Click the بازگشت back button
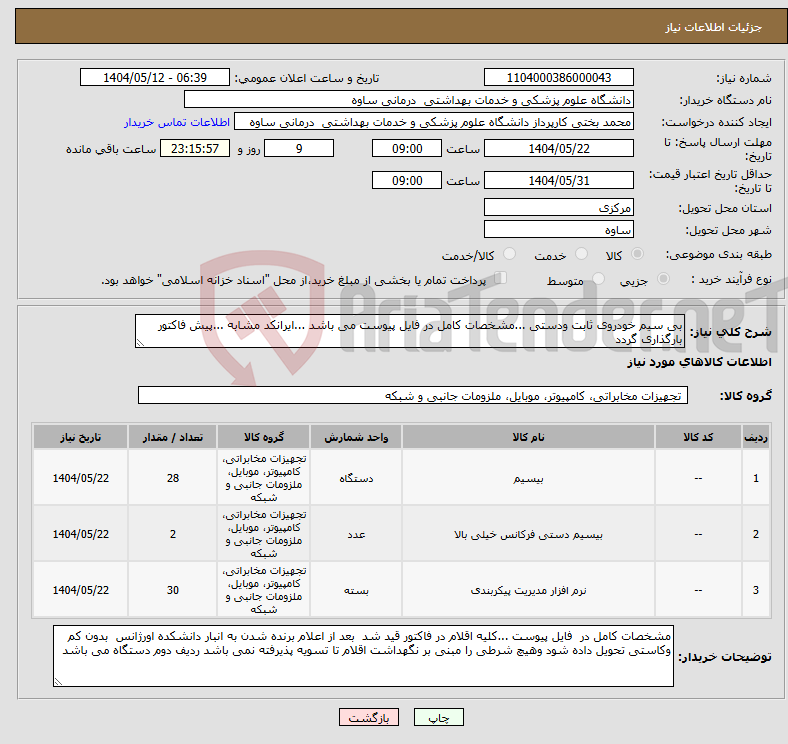Viewport: 788px width, 744px height. pyautogui.click(x=369, y=717)
